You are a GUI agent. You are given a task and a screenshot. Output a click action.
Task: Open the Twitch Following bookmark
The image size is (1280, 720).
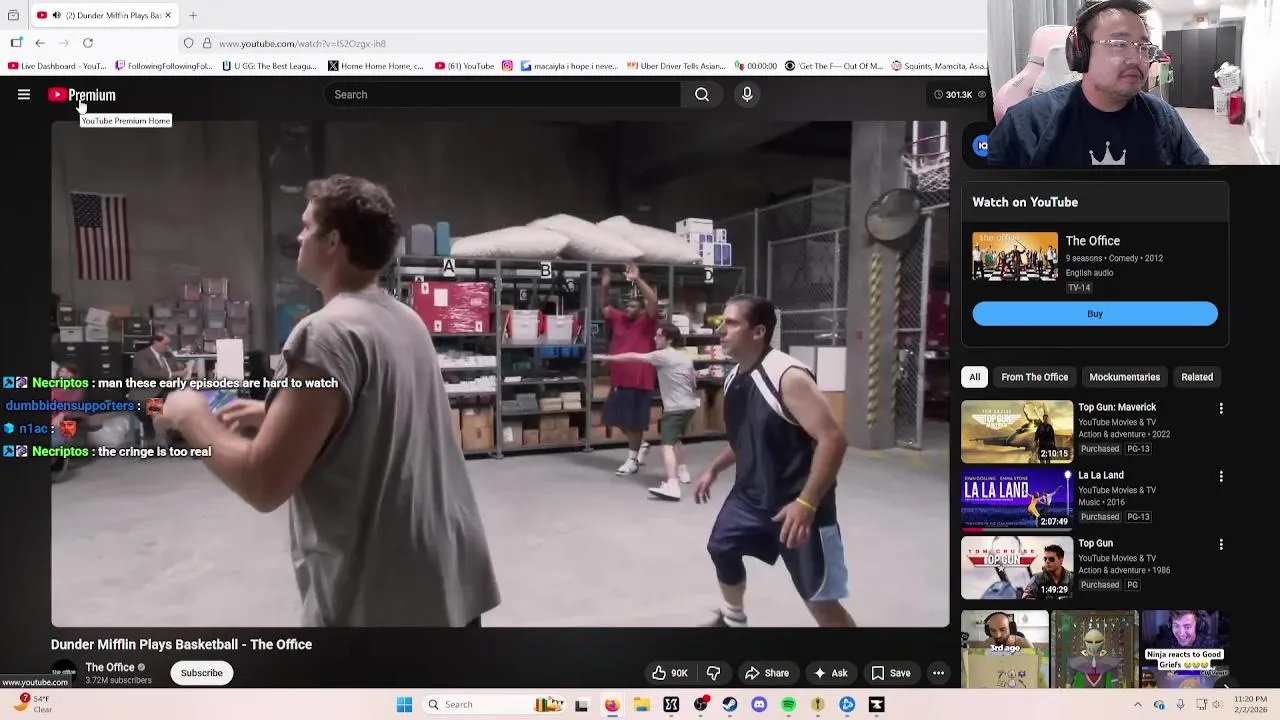[x=164, y=66]
